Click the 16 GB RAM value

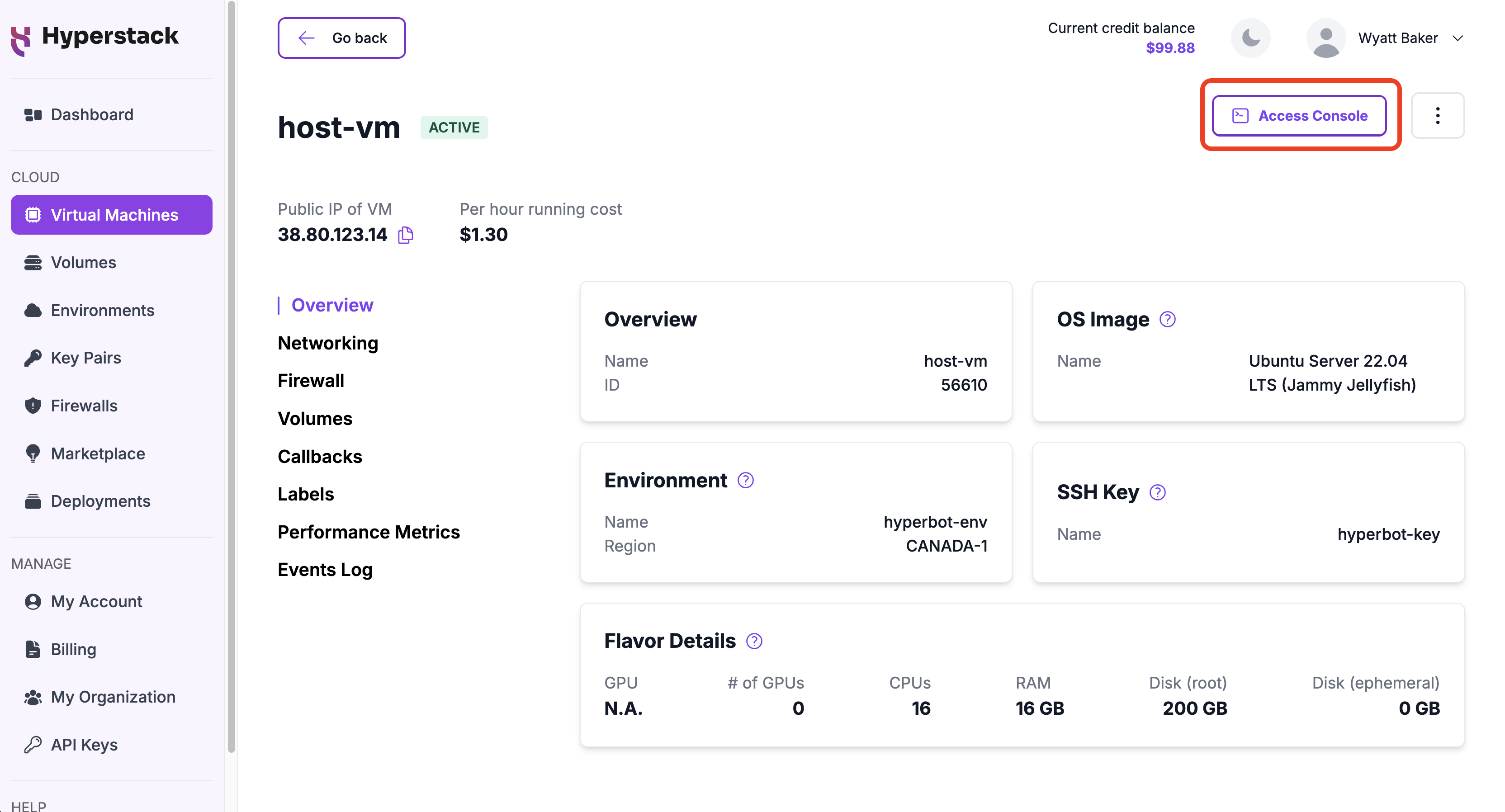pyautogui.click(x=1040, y=708)
